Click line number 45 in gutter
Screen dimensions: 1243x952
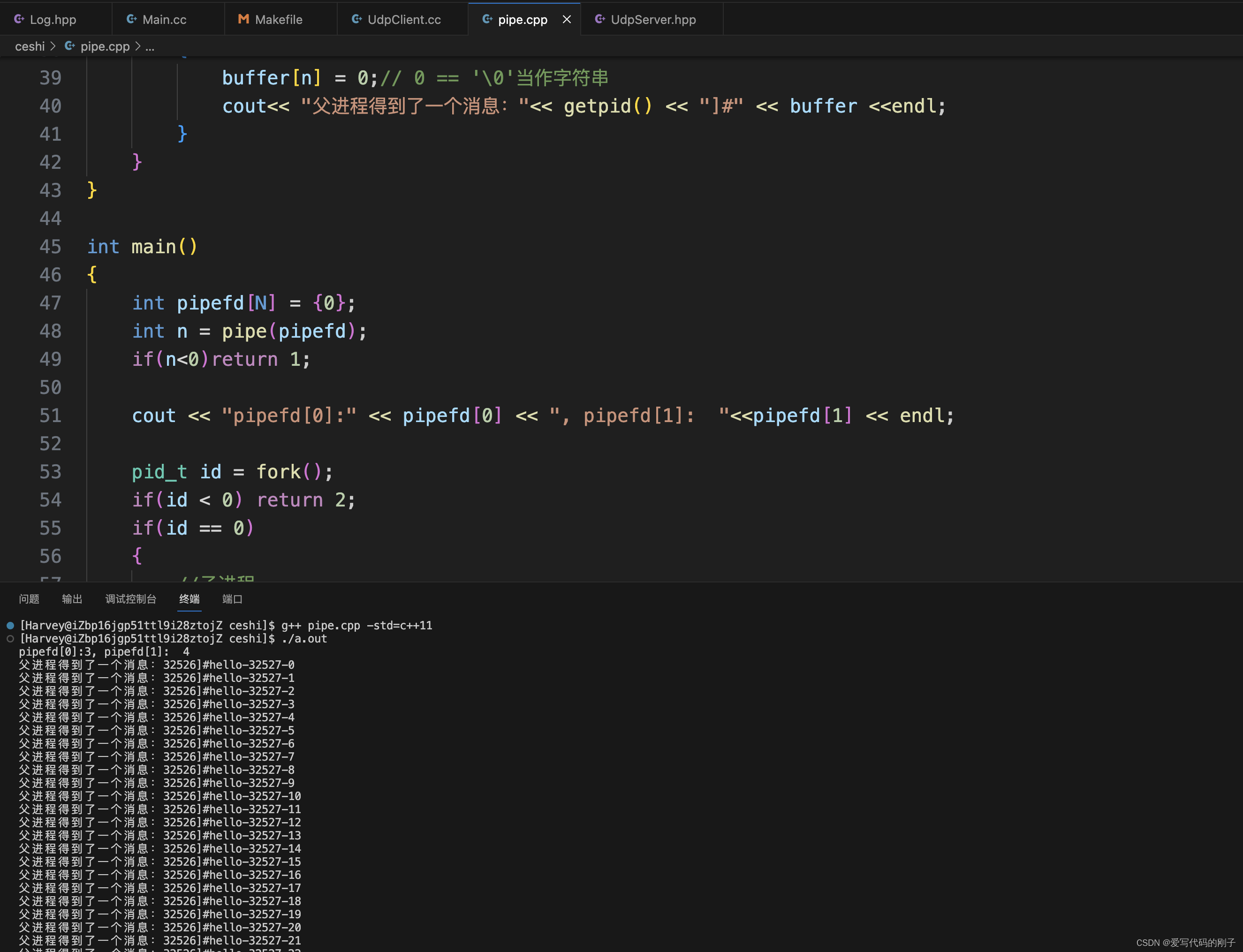click(51, 247)
